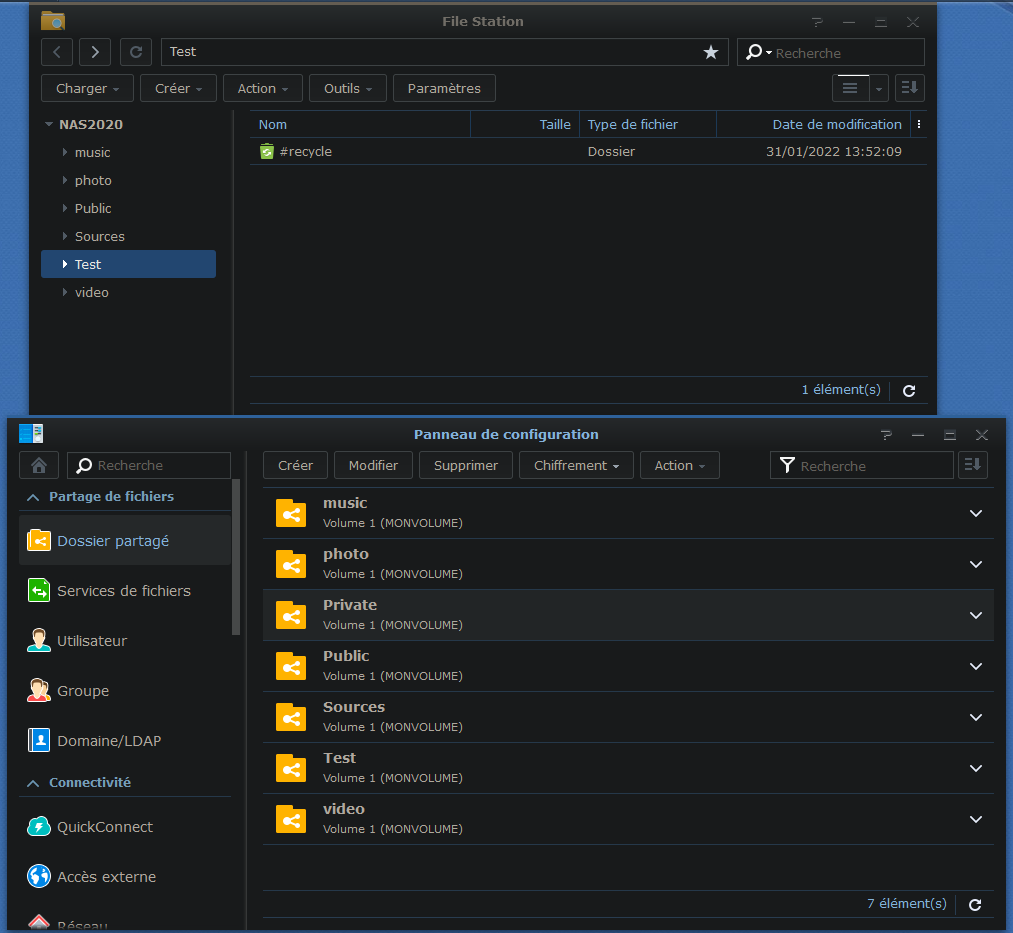1013x933 pixels.
Task: Select the Sources folder in tree
Action: pos(99,236)
